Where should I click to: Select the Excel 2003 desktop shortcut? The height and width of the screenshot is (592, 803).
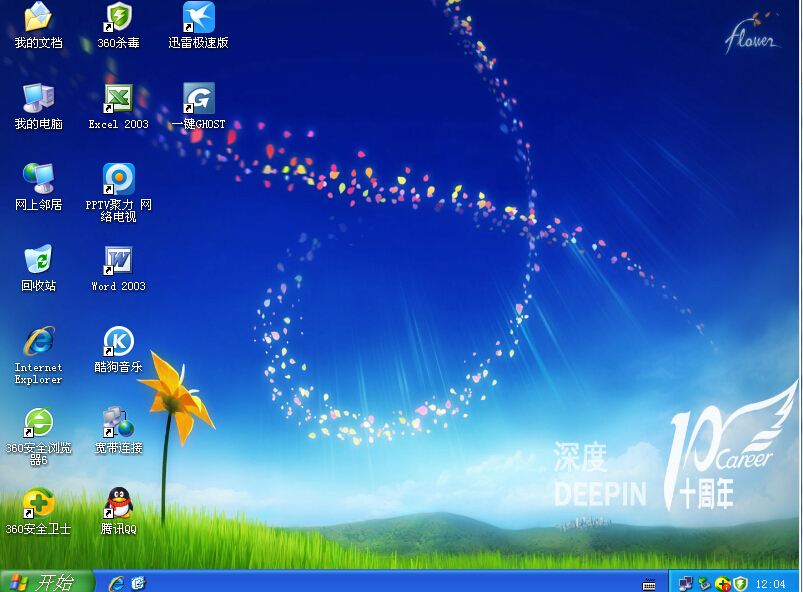[118, 99]
